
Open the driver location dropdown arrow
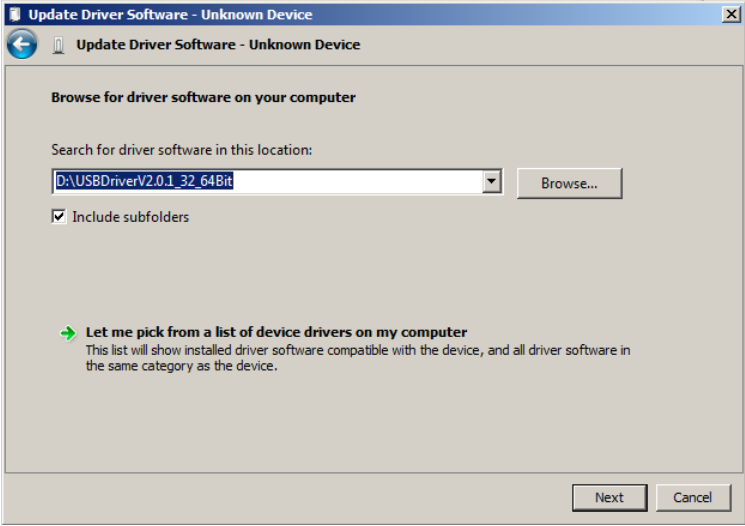491,182
